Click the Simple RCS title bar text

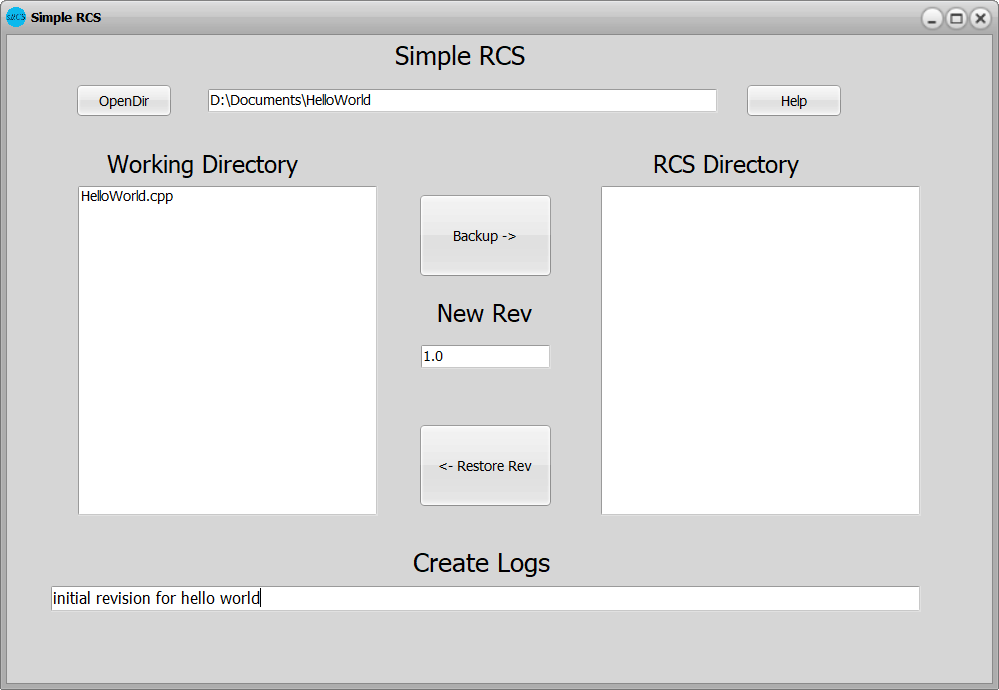pyautogui.click(x=66, y=18)
